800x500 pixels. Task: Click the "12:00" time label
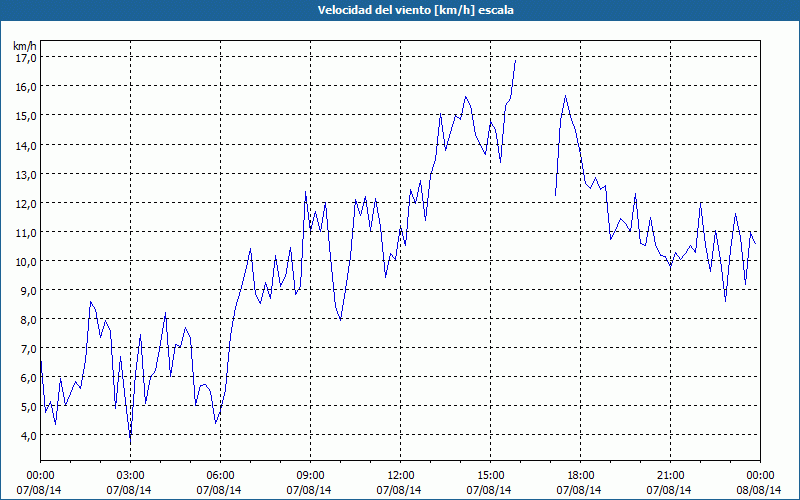pos(401,476)
